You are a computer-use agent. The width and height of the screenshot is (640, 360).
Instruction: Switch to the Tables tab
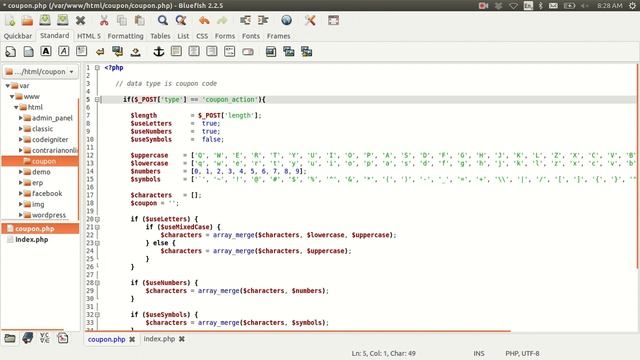160,36
